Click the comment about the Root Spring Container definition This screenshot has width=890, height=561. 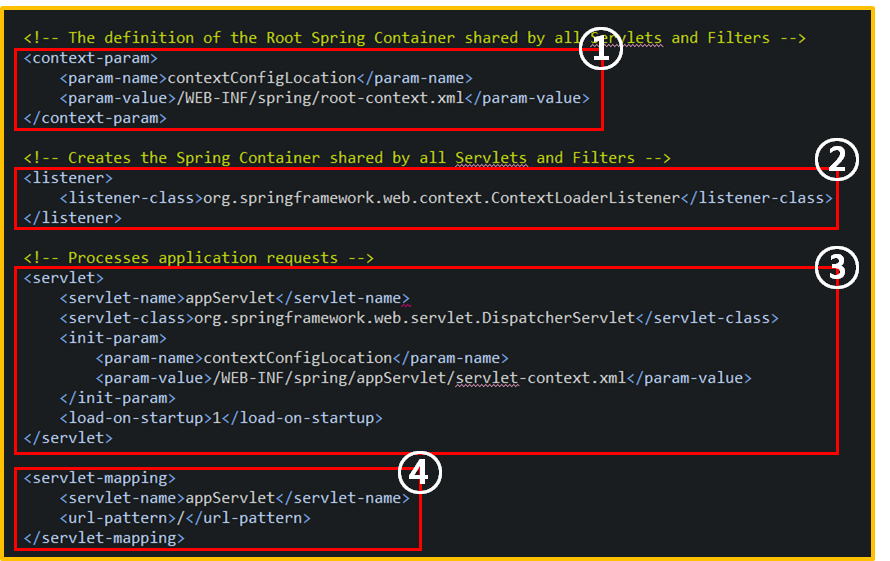pyautogui.click(x=414, y=38)
